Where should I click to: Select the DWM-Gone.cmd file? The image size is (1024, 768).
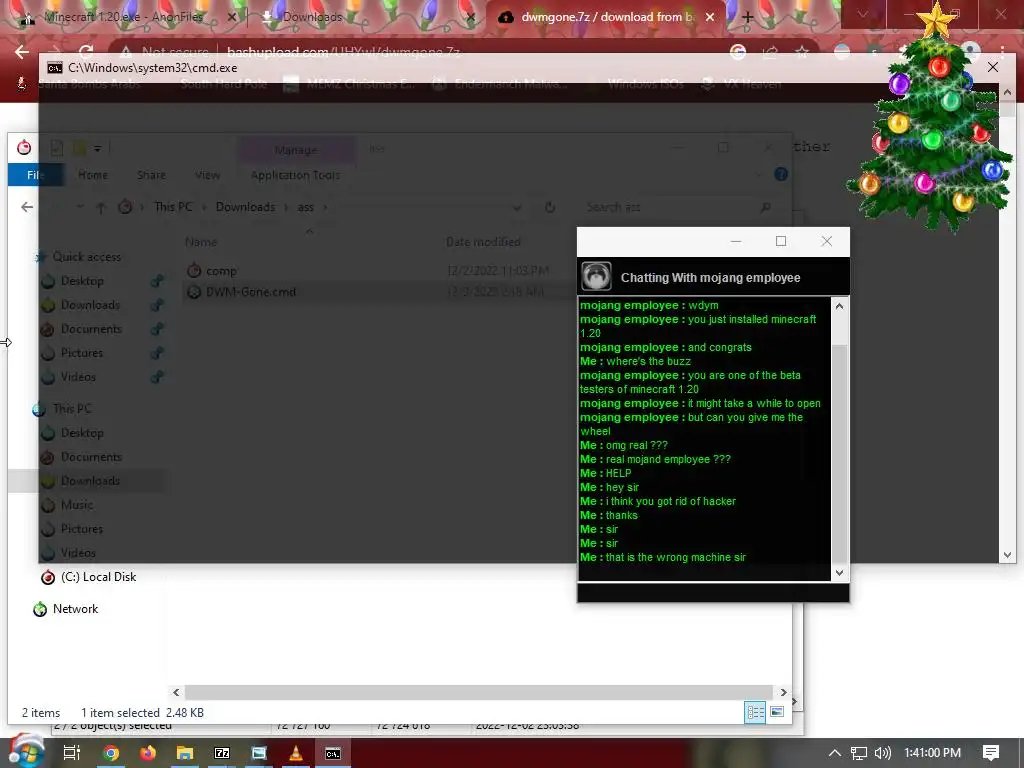pos(251,292)
